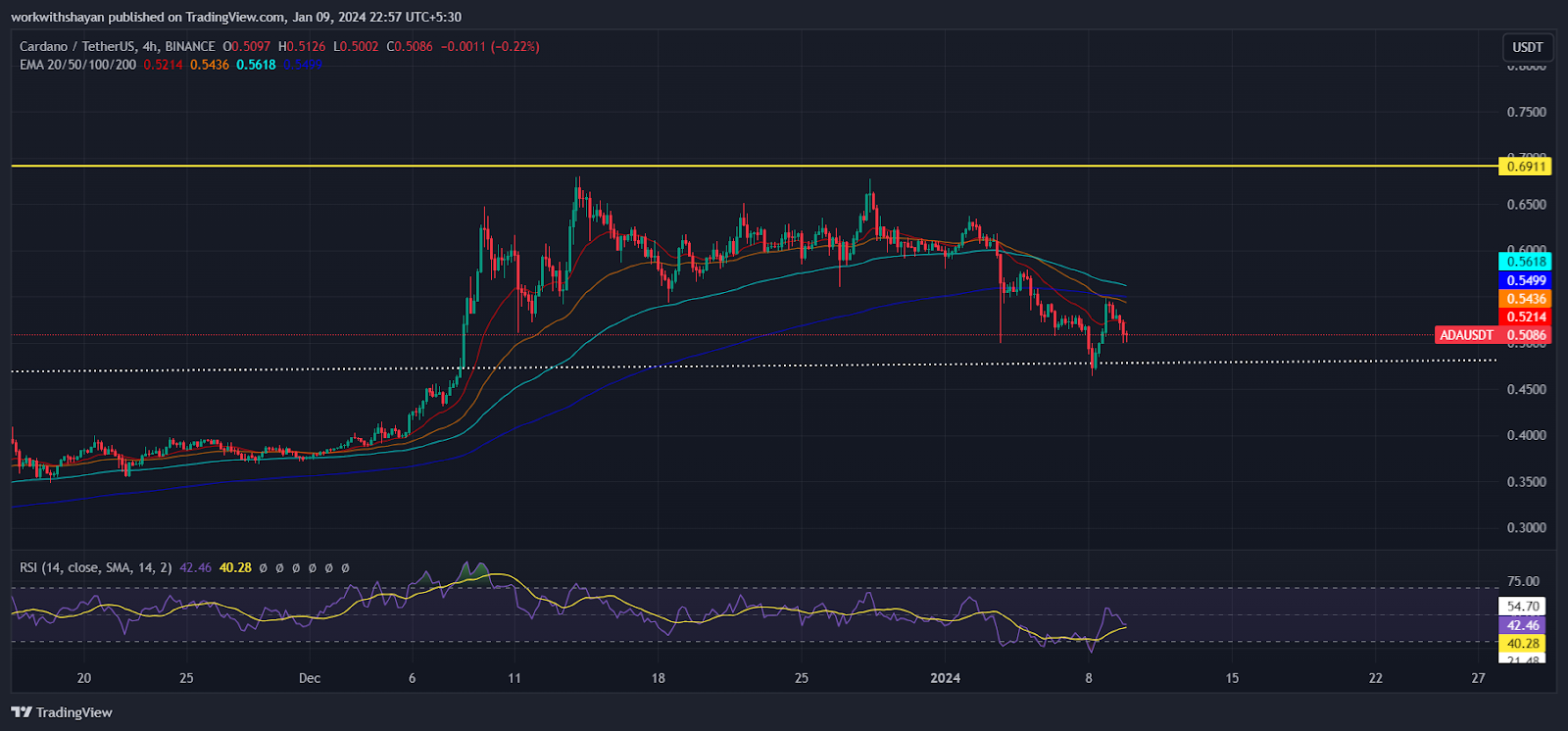The image size is (1568, 731).
Task: Click the 15 date label on time axis
Action: tap(1232, 678)
